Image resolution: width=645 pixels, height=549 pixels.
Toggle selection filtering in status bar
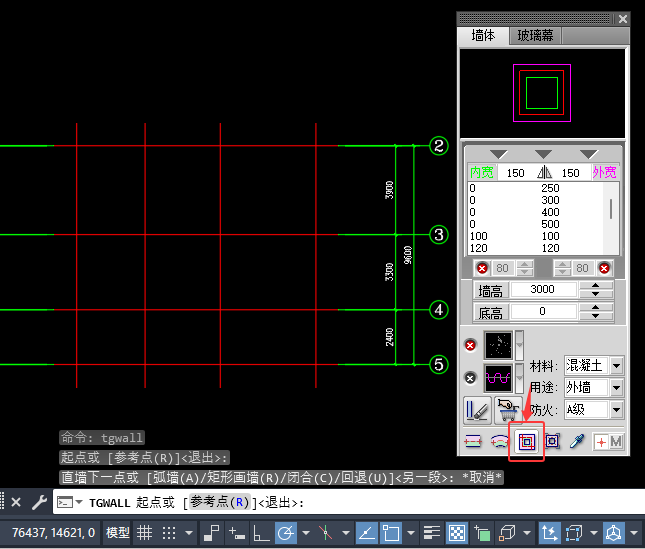574,533
